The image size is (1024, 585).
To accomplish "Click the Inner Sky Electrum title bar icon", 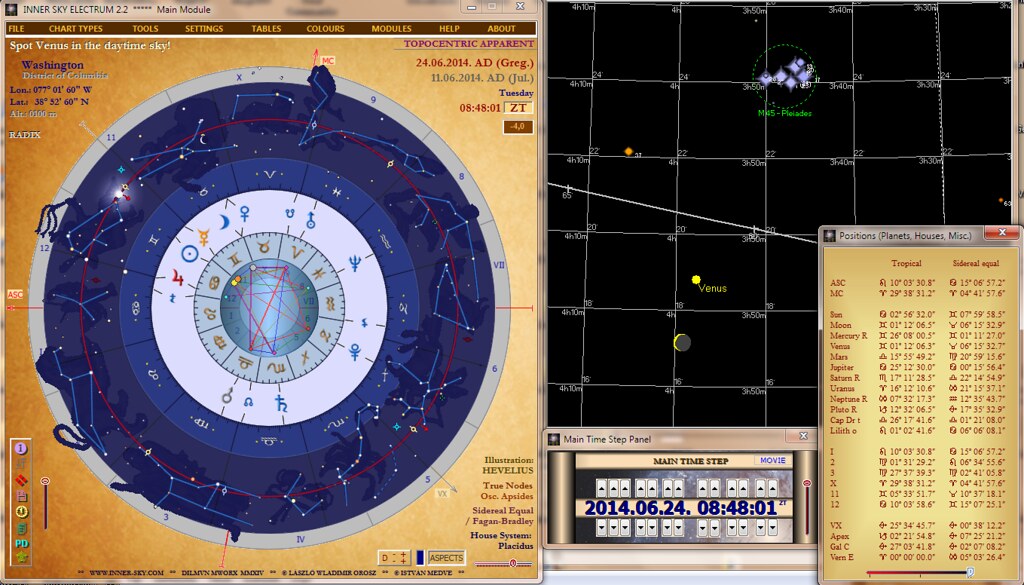I will coord(11,9).
